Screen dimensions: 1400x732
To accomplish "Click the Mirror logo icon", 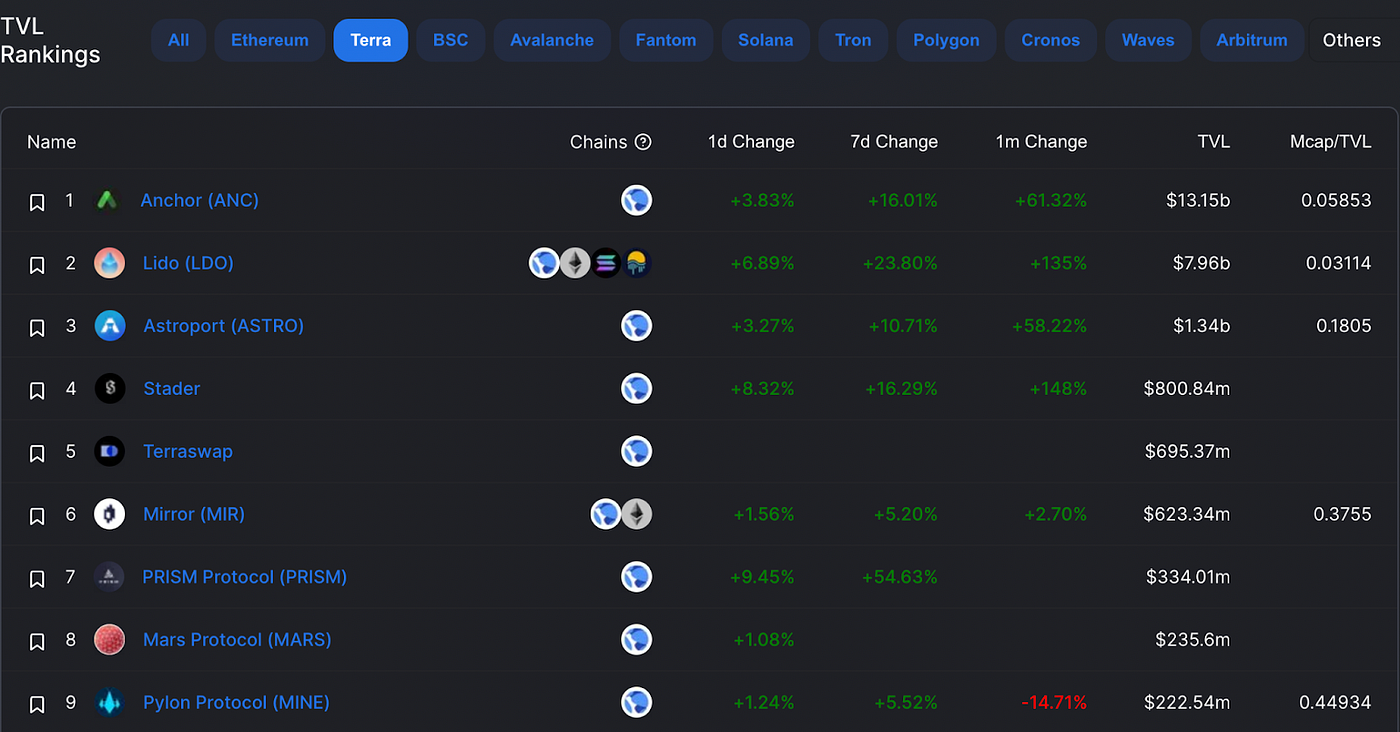I will (109, 514).
